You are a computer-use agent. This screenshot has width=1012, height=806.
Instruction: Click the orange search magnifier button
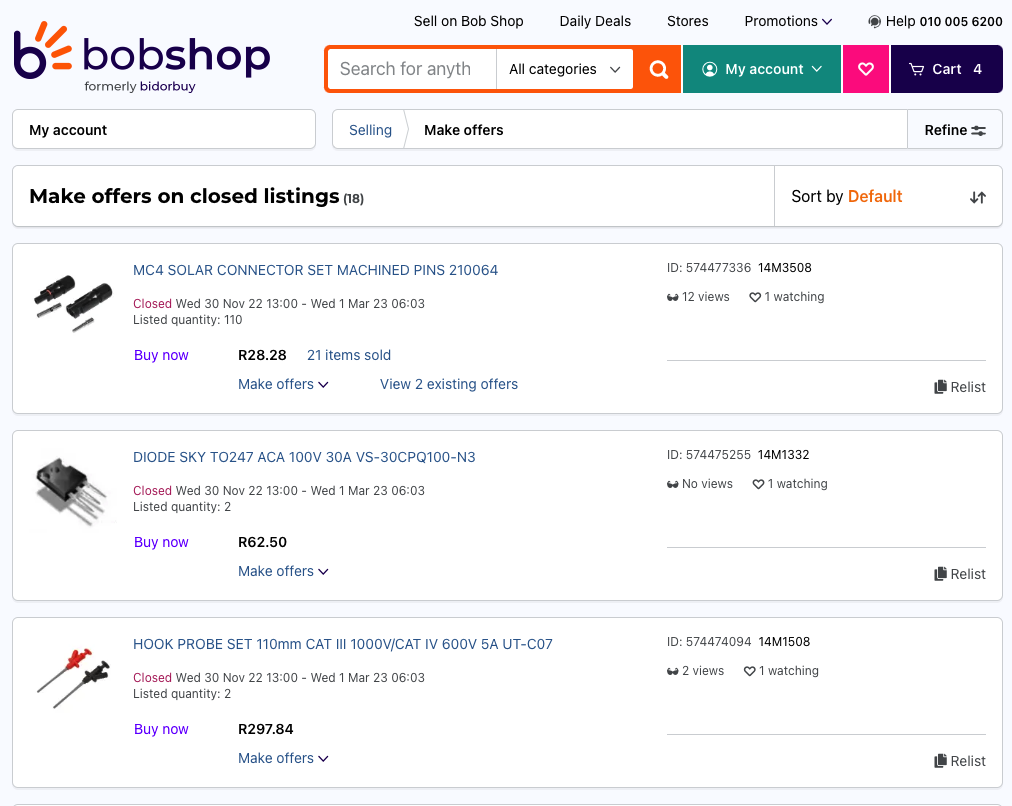[x=658, y=69]
